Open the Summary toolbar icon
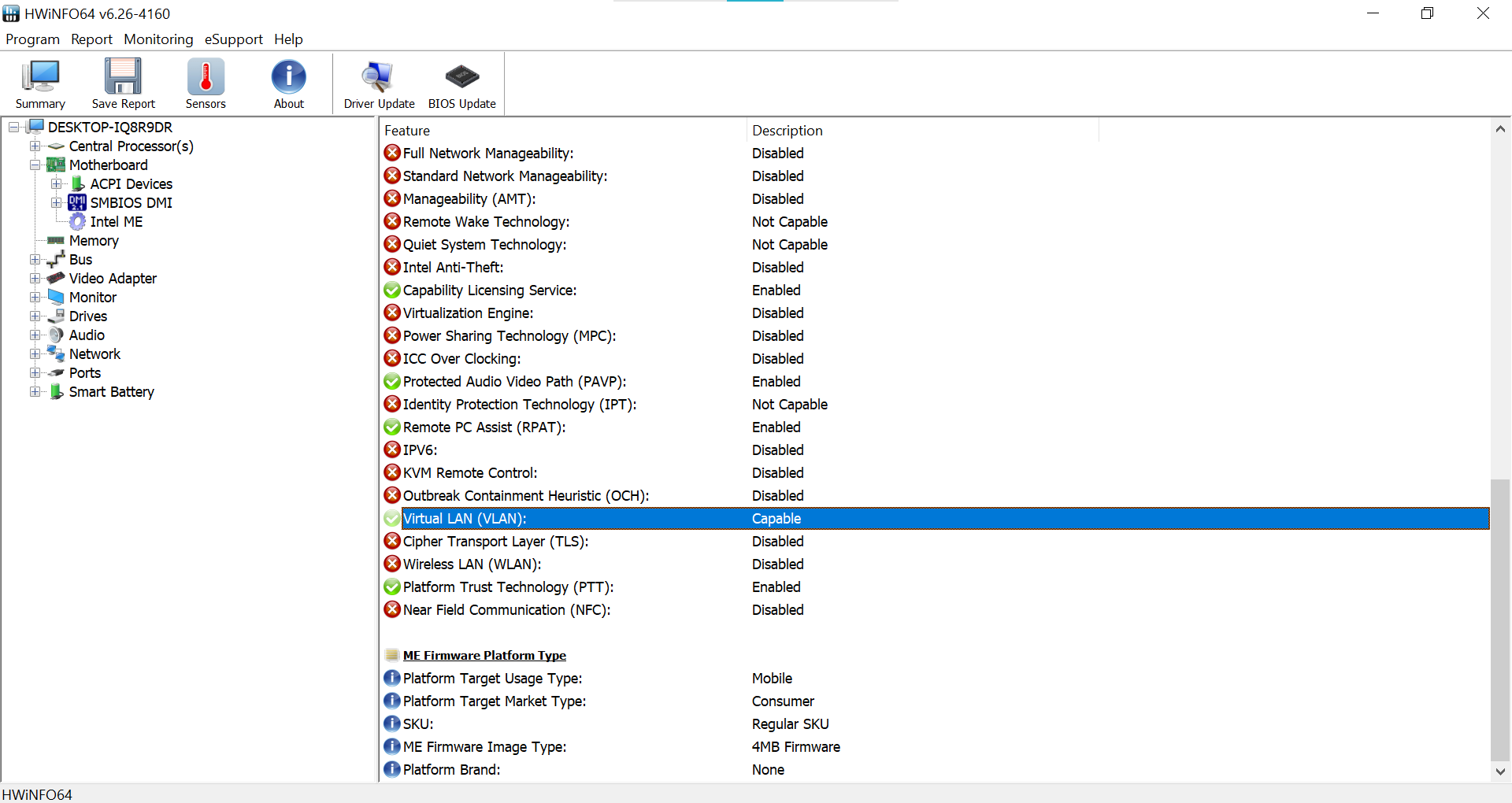 tap(40, 84)
